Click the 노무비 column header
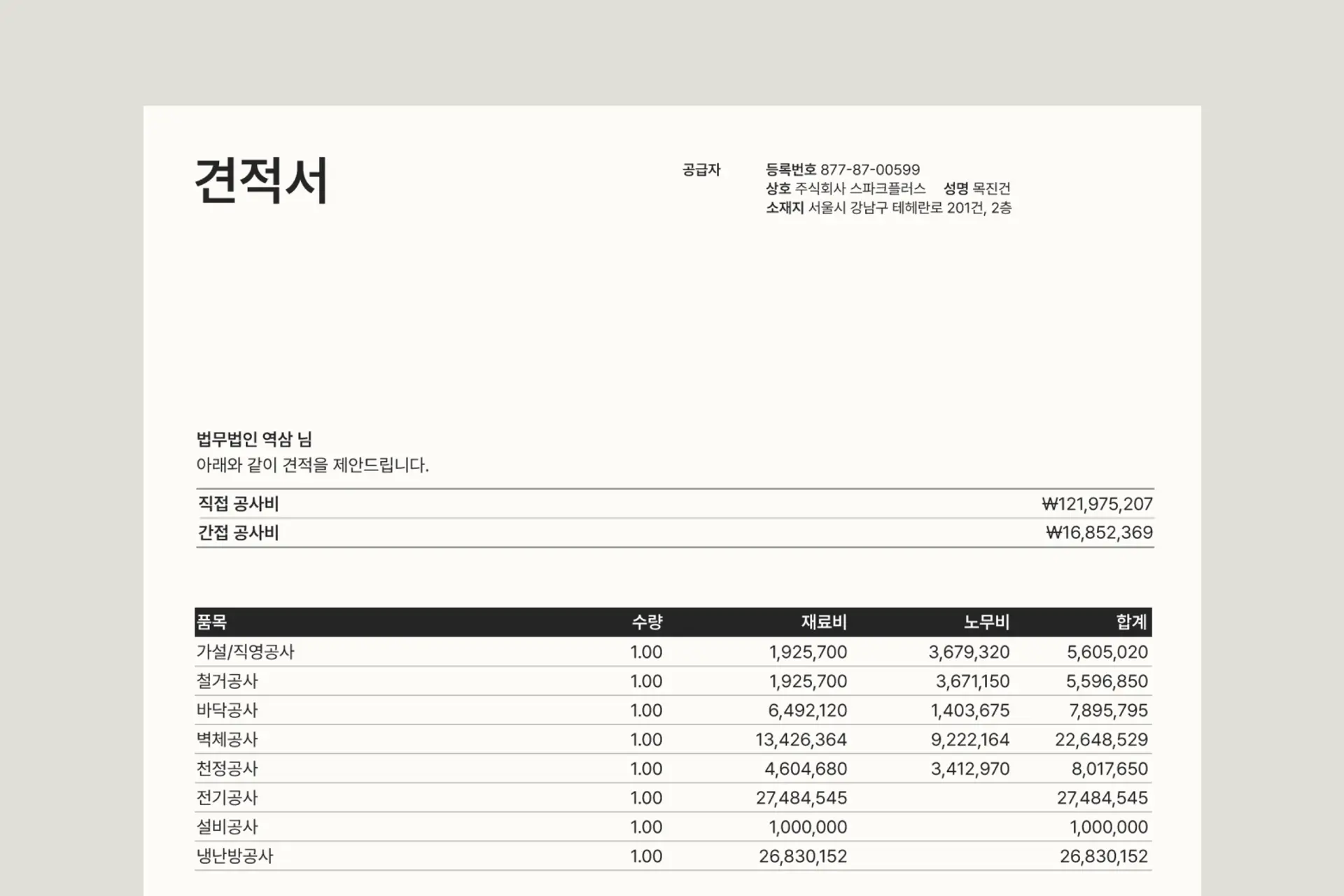Viewport: 1344px width, 896px height. [986, 622]
